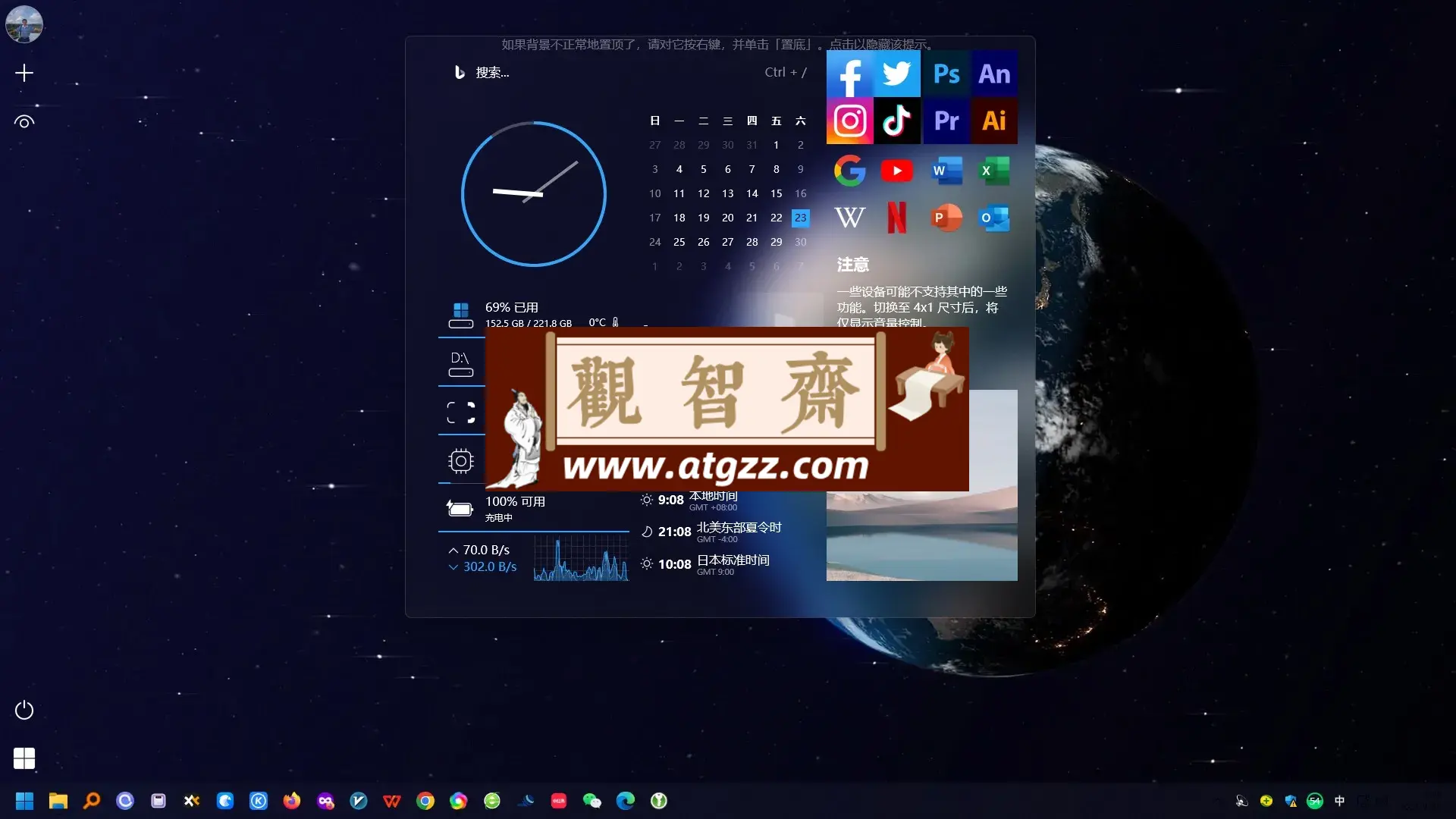Click the CPU chip monitor icon
Image resolution: width=1456 pixels, height=819 pixels.
click(x=461, y=461)
